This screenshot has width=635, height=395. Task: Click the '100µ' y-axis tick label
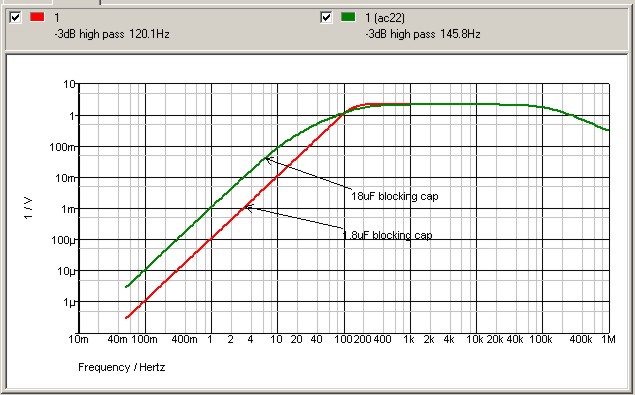pos(64,240)
